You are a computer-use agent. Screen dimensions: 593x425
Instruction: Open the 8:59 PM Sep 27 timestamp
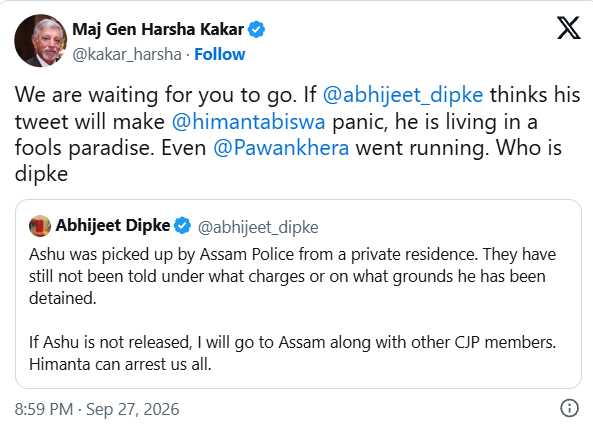click(97, 409)
